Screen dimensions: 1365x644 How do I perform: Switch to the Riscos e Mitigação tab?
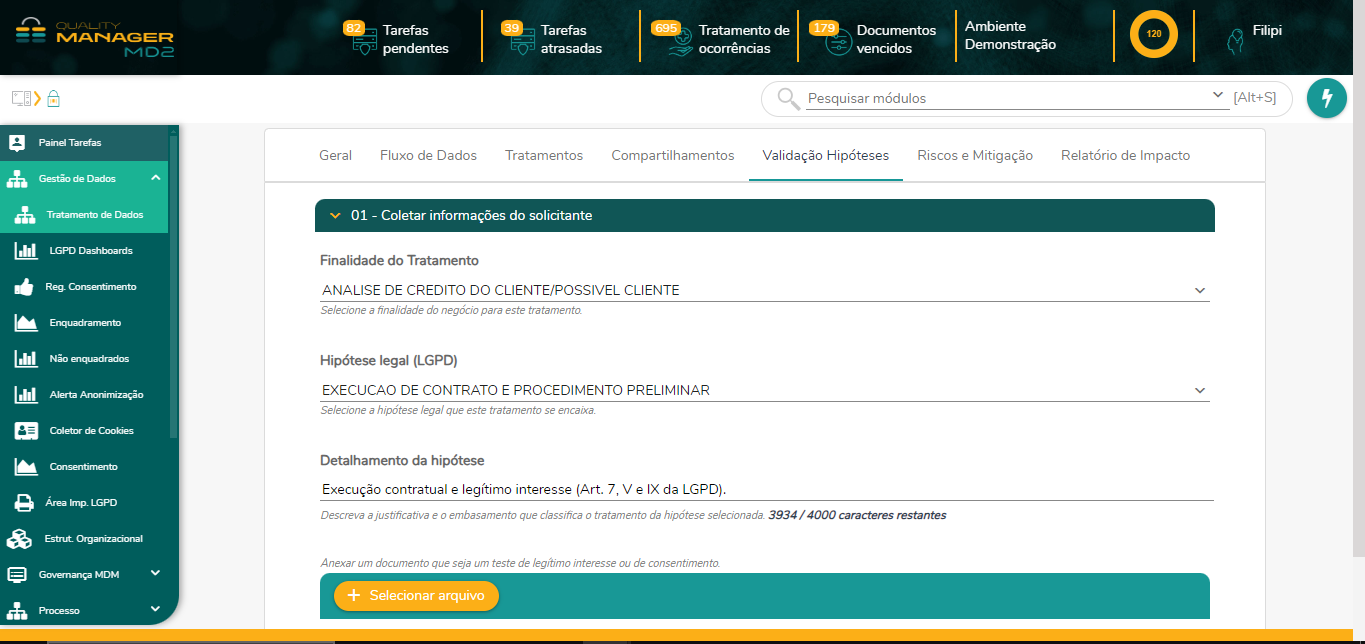(x=974, y=156)
